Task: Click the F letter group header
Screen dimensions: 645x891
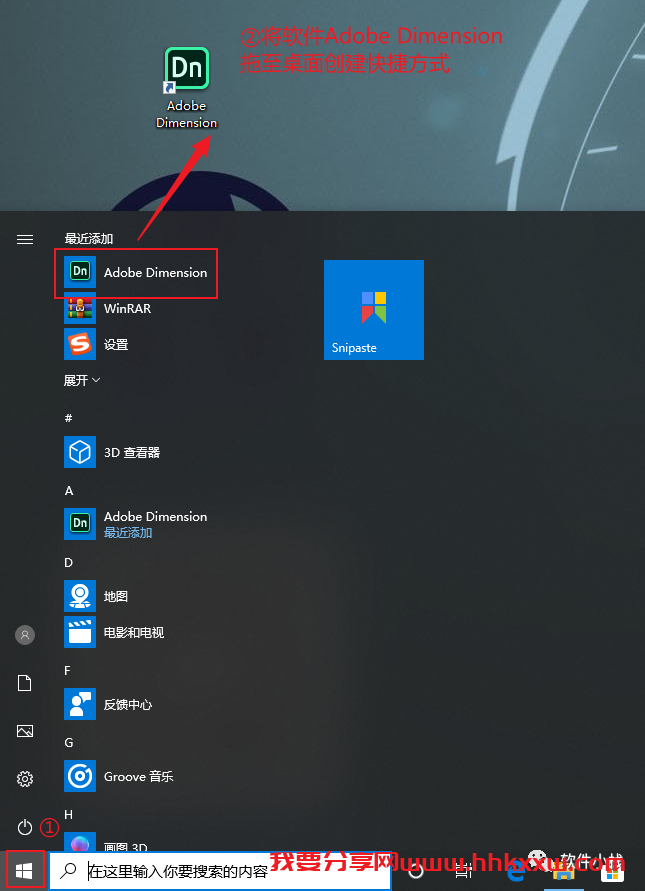Action: click(68, 671)
